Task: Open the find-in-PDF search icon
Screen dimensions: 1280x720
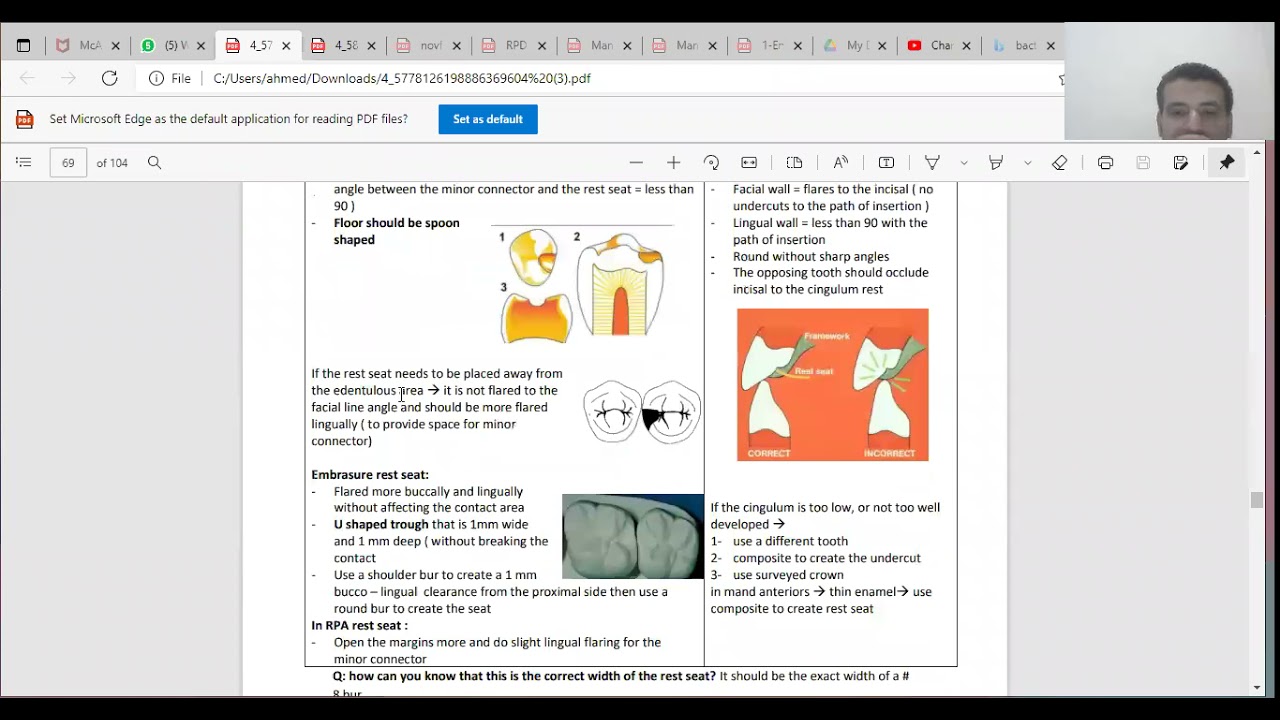Action: click(x=154, y=163)
